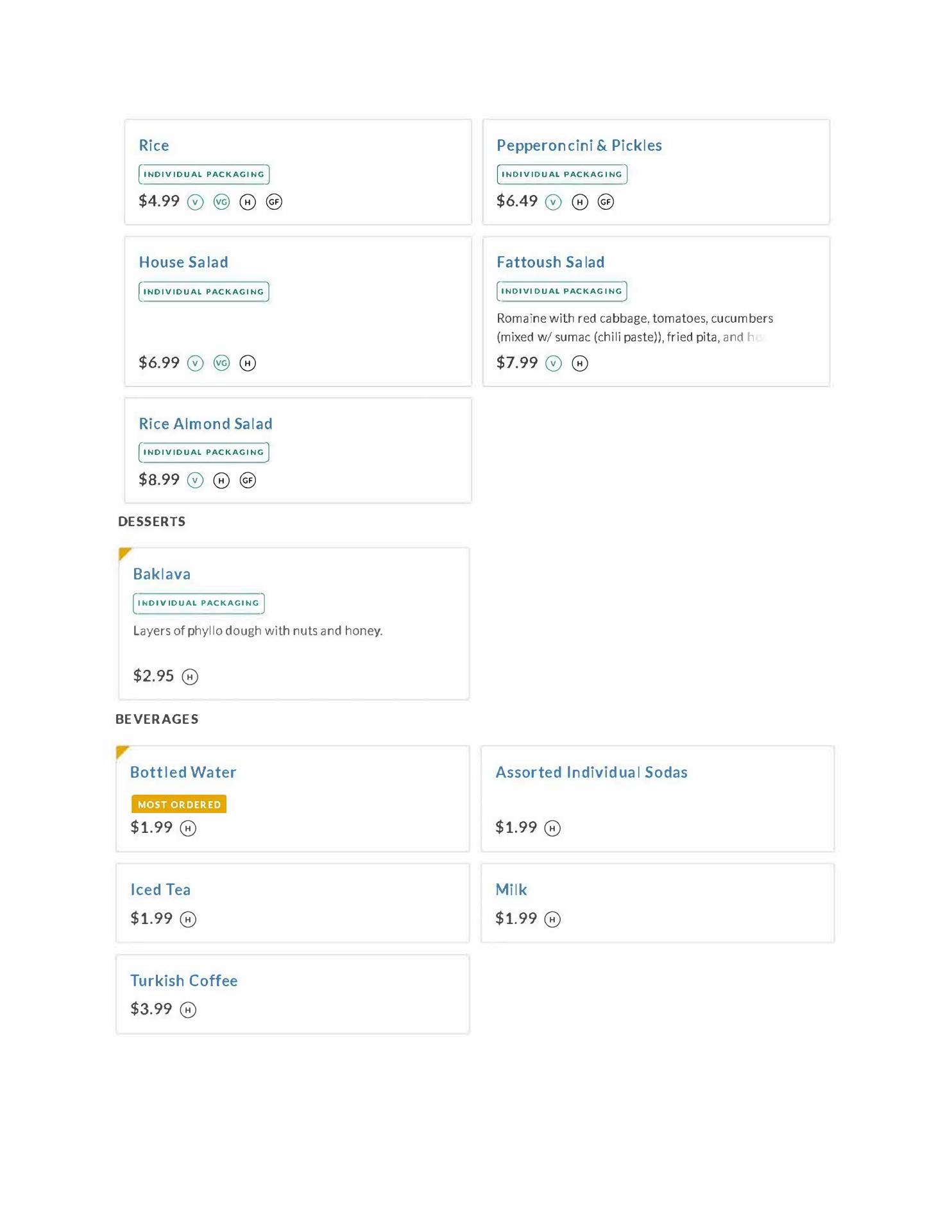Click the gold corner flag on Baklava card
The height and width of the screenshot is (1232, 952).
point(124,554)
